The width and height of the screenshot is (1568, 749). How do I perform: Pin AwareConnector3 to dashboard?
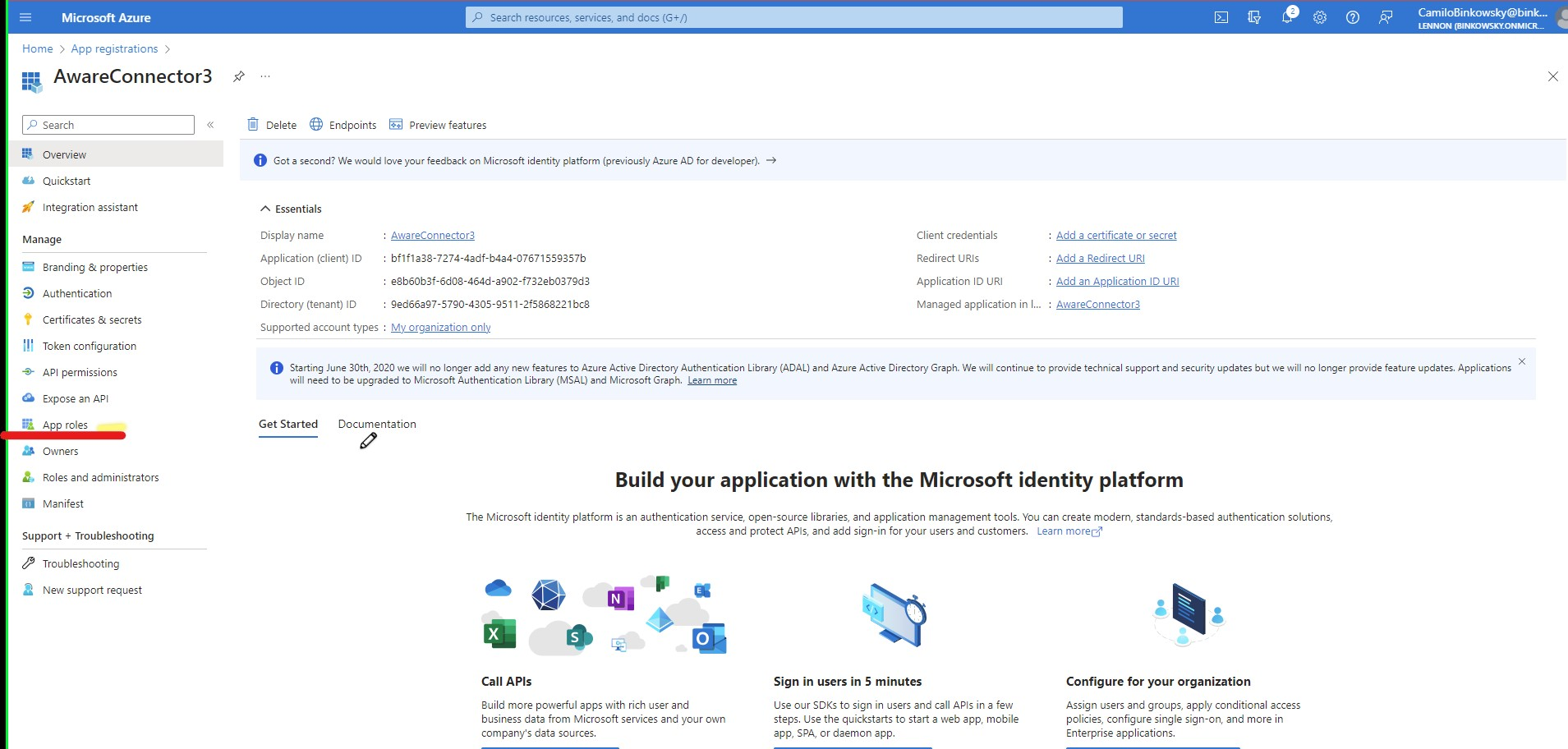[x=238, y=76]
